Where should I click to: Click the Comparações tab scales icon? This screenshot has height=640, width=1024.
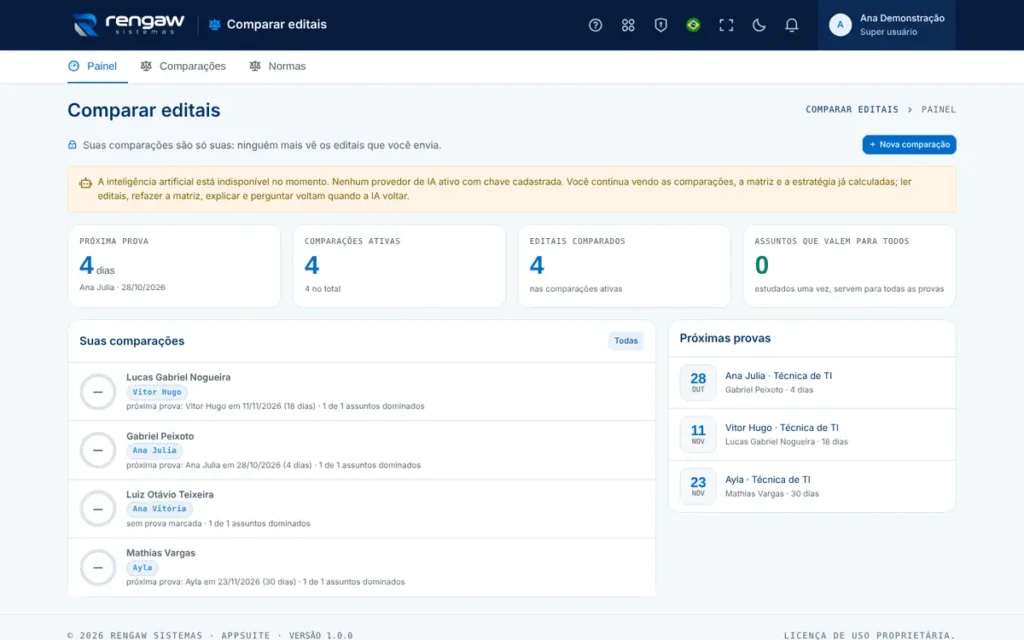tap(146, 66)
